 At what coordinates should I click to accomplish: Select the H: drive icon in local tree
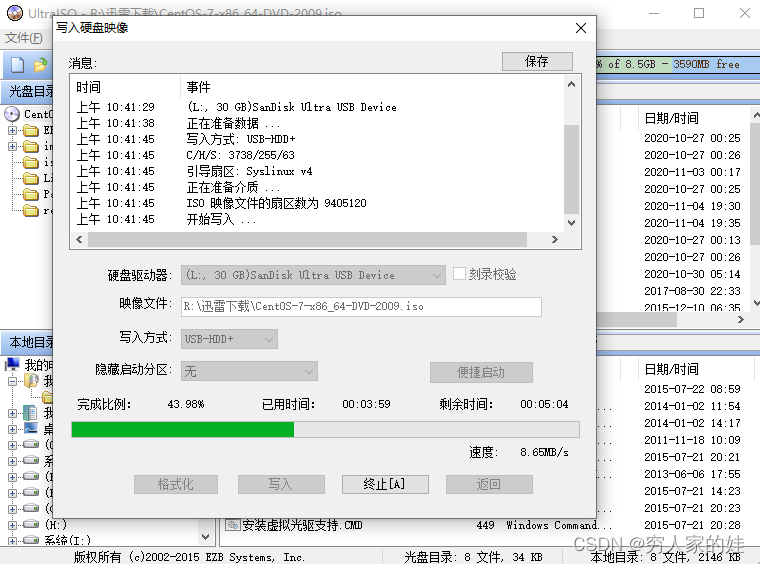(31, 524)
